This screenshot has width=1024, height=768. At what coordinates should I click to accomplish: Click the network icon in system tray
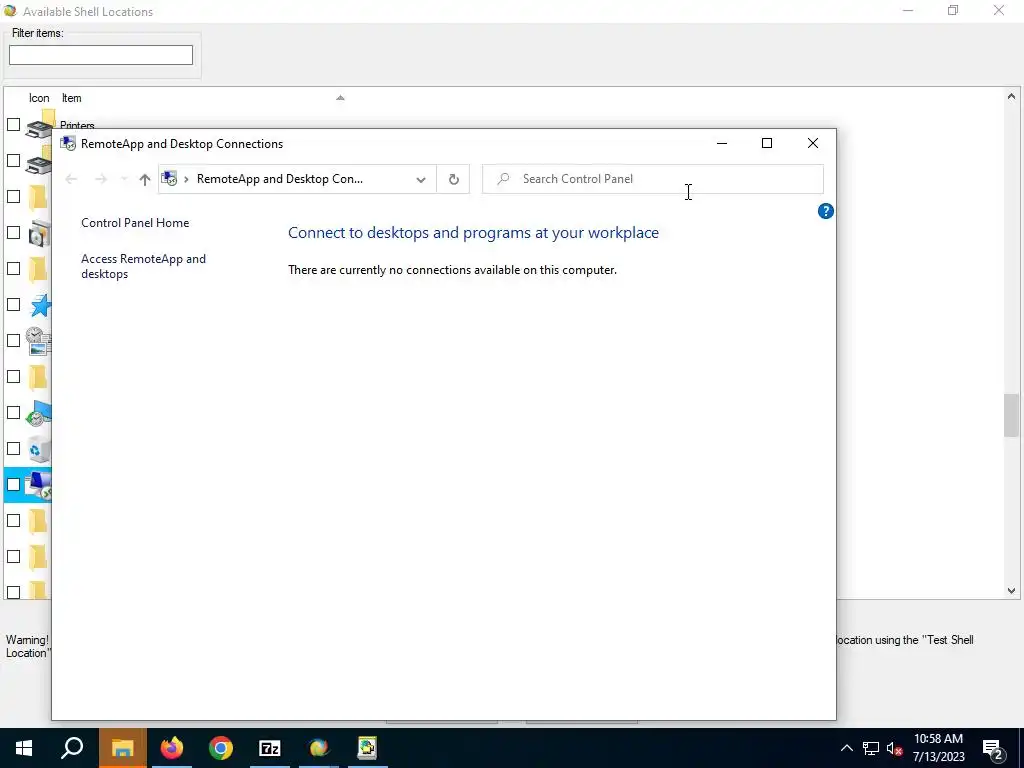tap(871, 748)
